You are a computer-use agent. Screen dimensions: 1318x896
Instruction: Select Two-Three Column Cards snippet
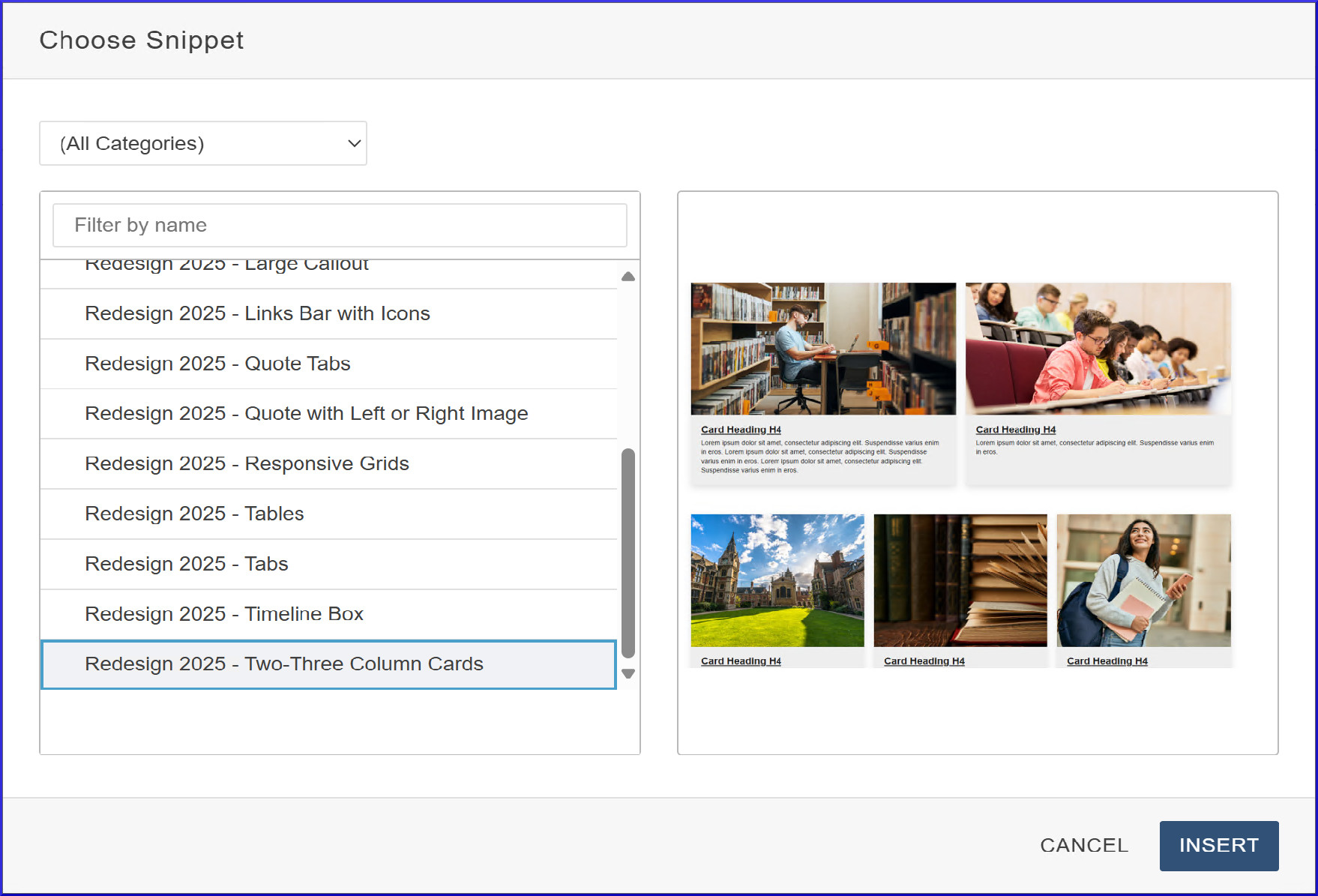click(x=283, y=664)
